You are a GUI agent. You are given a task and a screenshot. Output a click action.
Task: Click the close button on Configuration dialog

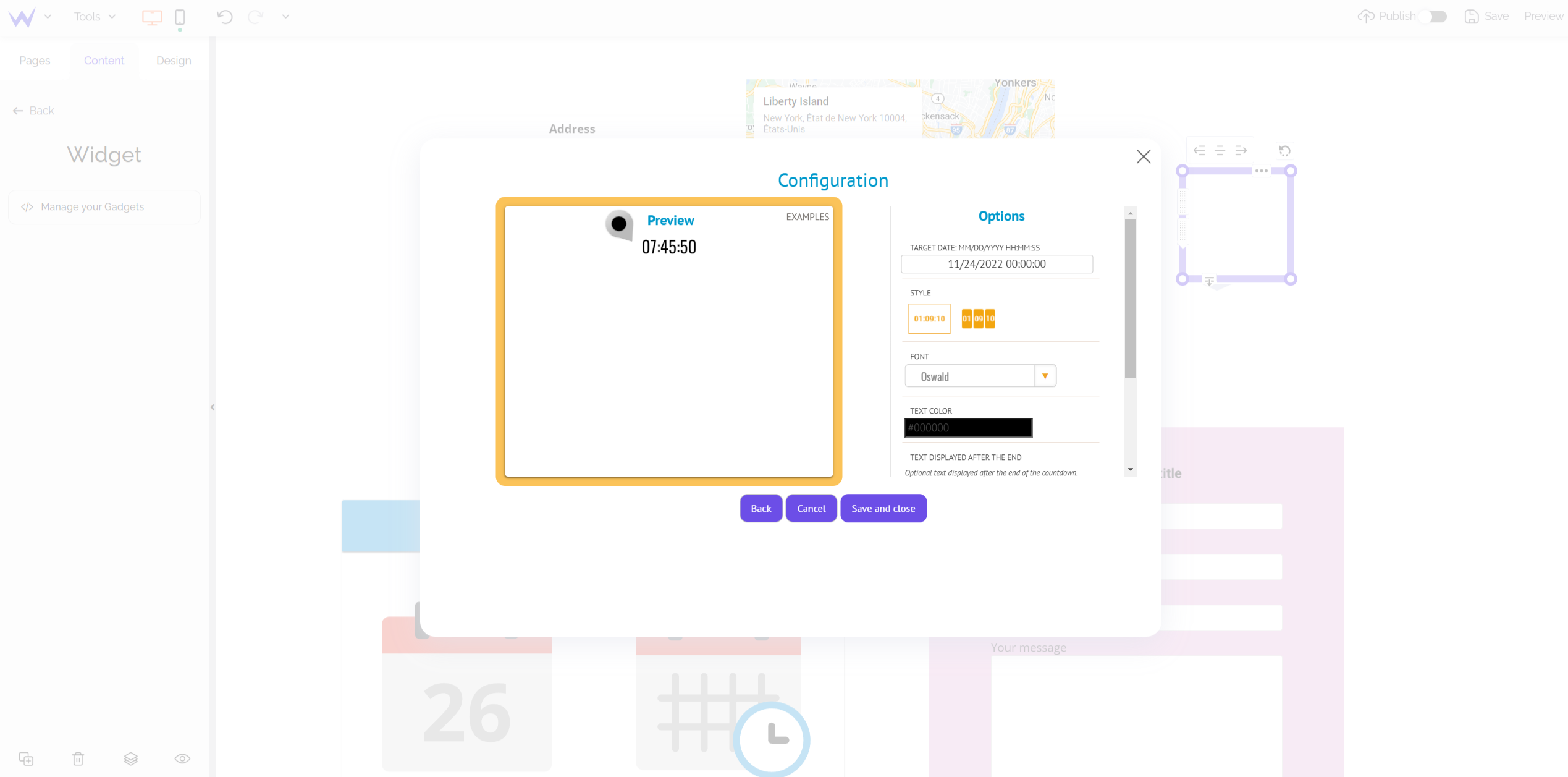[1143, 157]
